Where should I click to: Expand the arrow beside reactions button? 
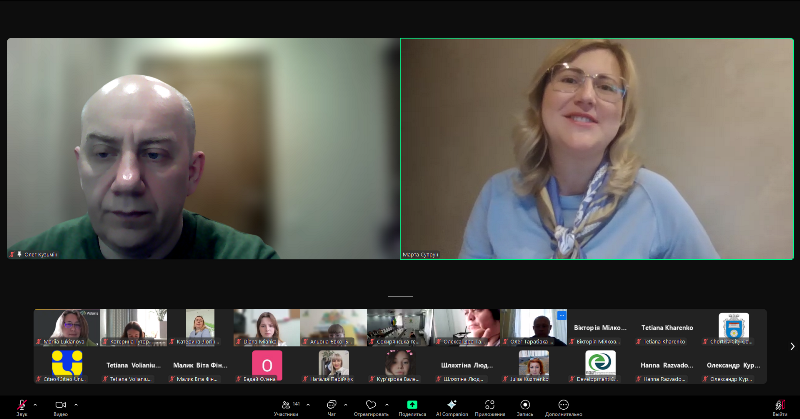click(387, 405)
